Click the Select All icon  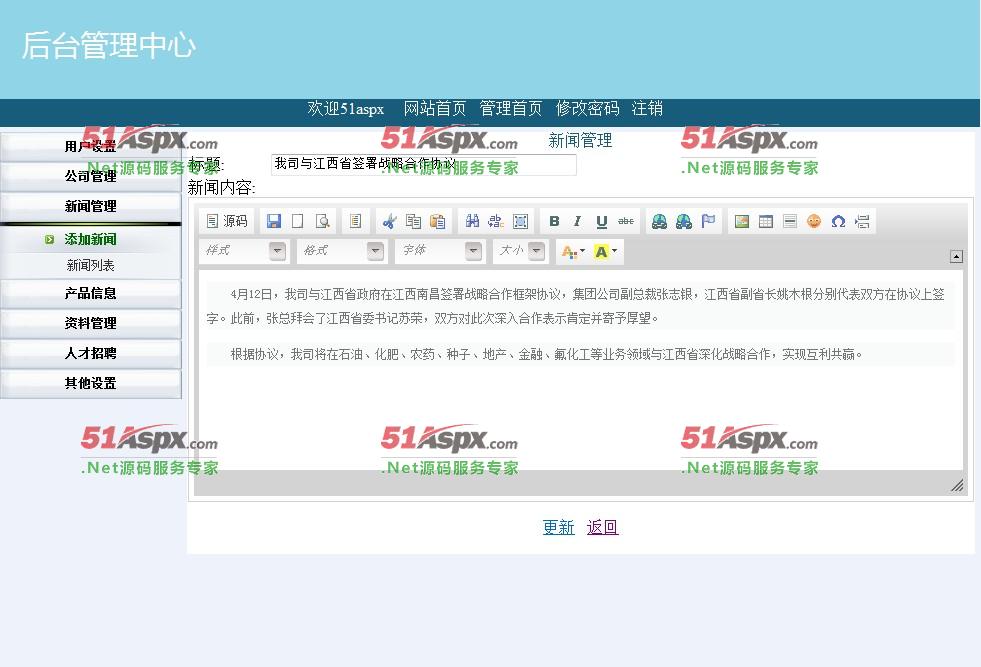click(x=521, y=221)
